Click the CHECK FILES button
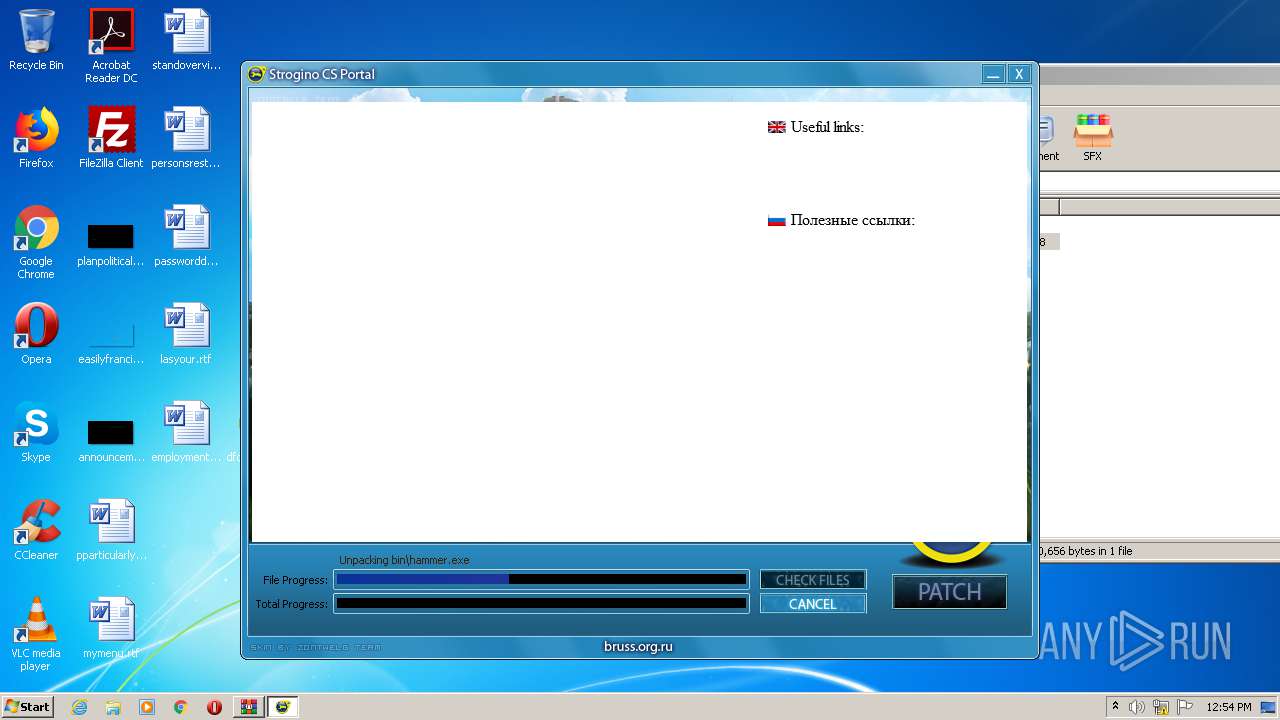 pos(812,580)
